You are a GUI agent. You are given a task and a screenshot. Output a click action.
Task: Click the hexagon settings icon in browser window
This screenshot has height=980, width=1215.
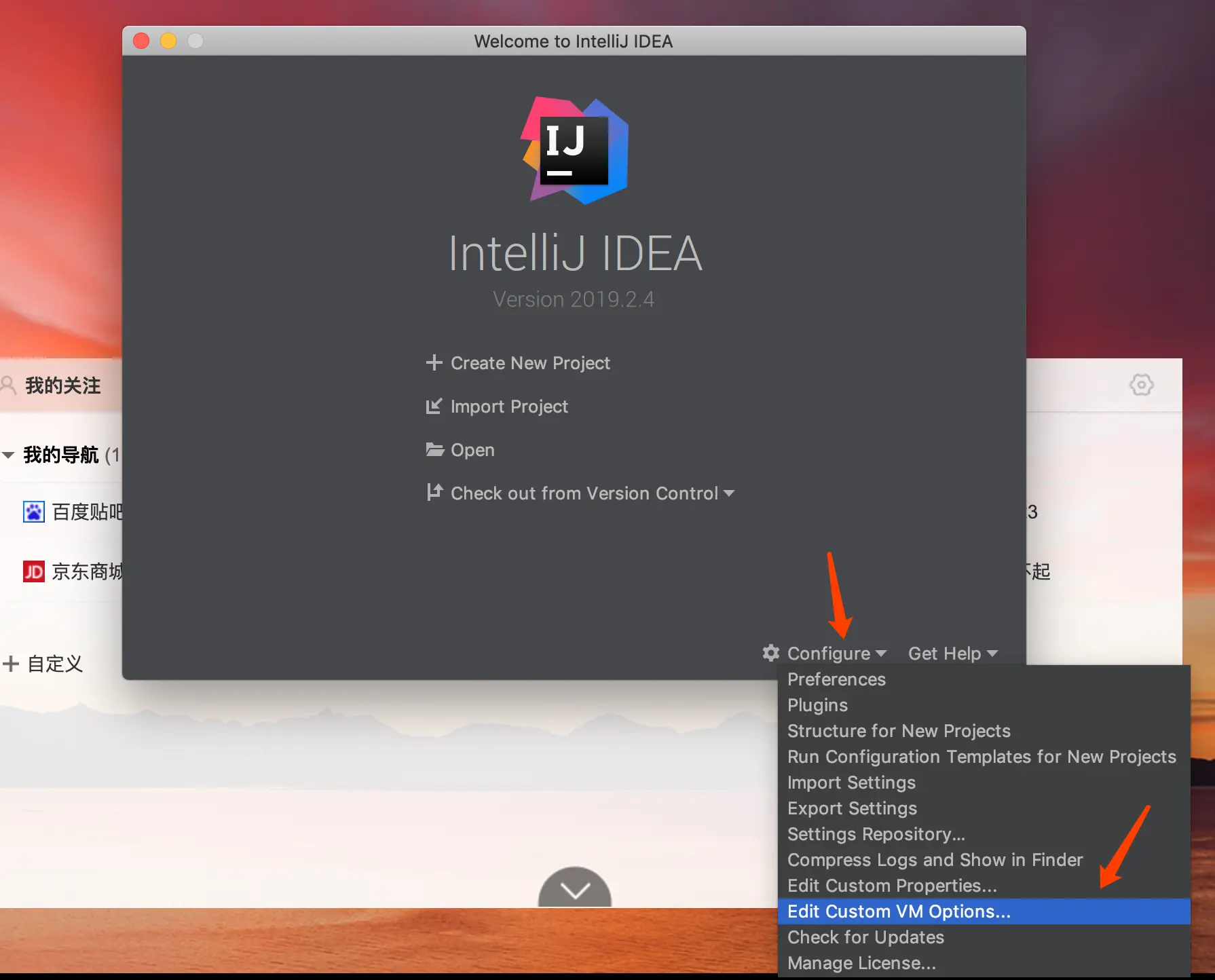pyautogui.click(x=1142, y=385)
